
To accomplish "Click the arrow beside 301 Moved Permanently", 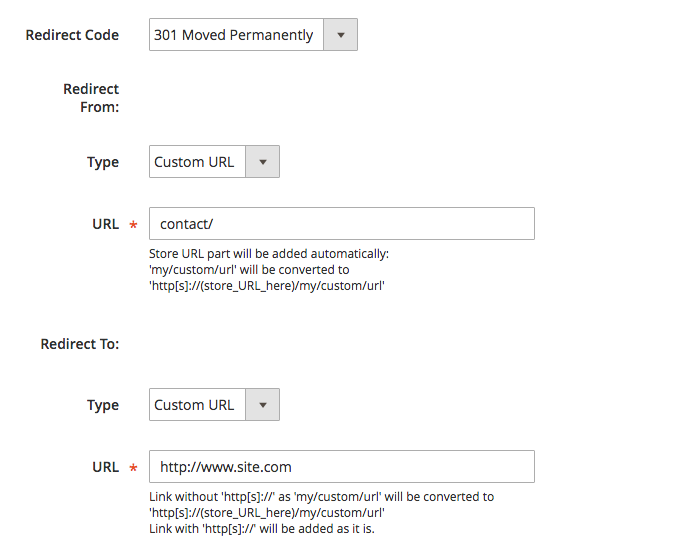I will [x=340, y=35].
